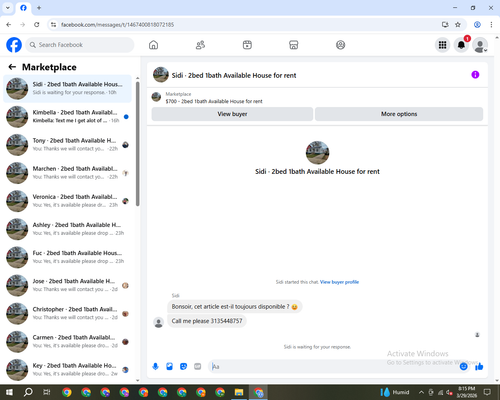Screen dimensions: 500x400
Task: Click the More options button
Action: pos(399,114)
